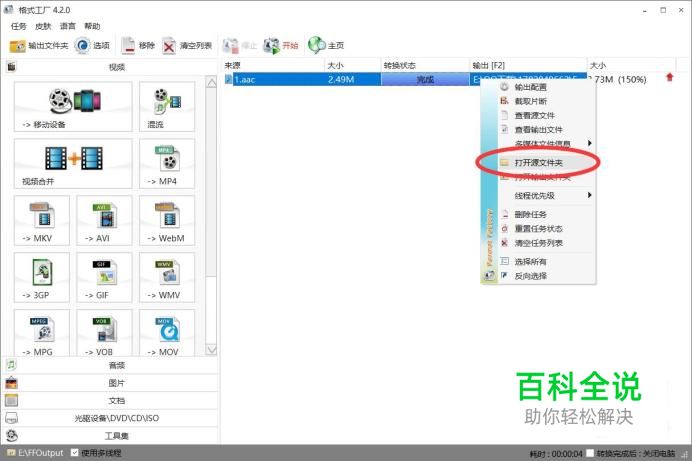Toggle the 使用多线程 multithreading checkbox
This screenshot has height=461, width=692.
click(x=75, y=453)
